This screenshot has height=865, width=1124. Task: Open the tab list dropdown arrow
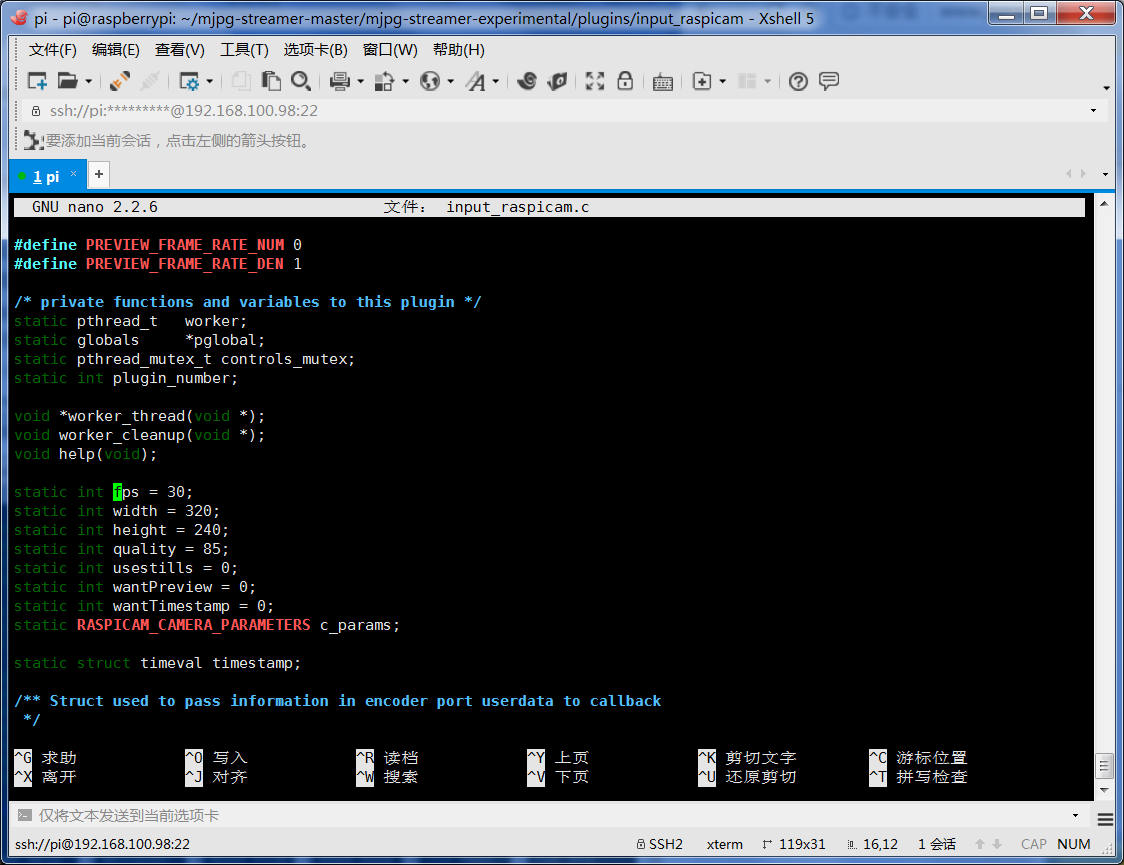coord(1105,174)
